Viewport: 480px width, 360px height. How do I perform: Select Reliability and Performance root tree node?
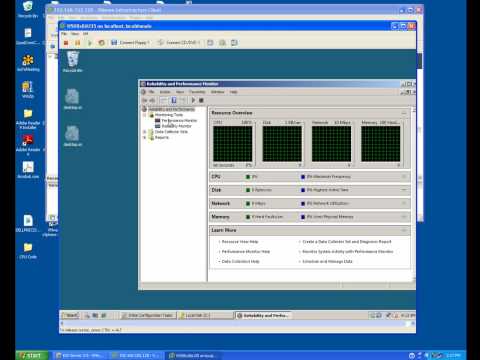tap(171, 109)
